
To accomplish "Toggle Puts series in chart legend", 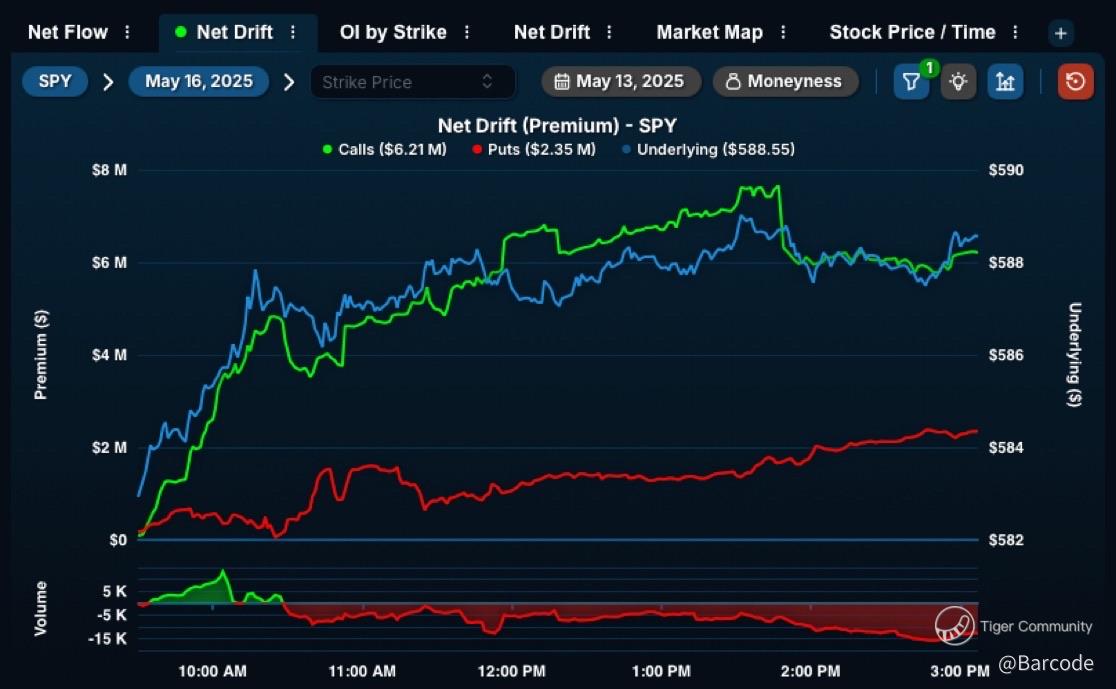I will coord(540,149).
